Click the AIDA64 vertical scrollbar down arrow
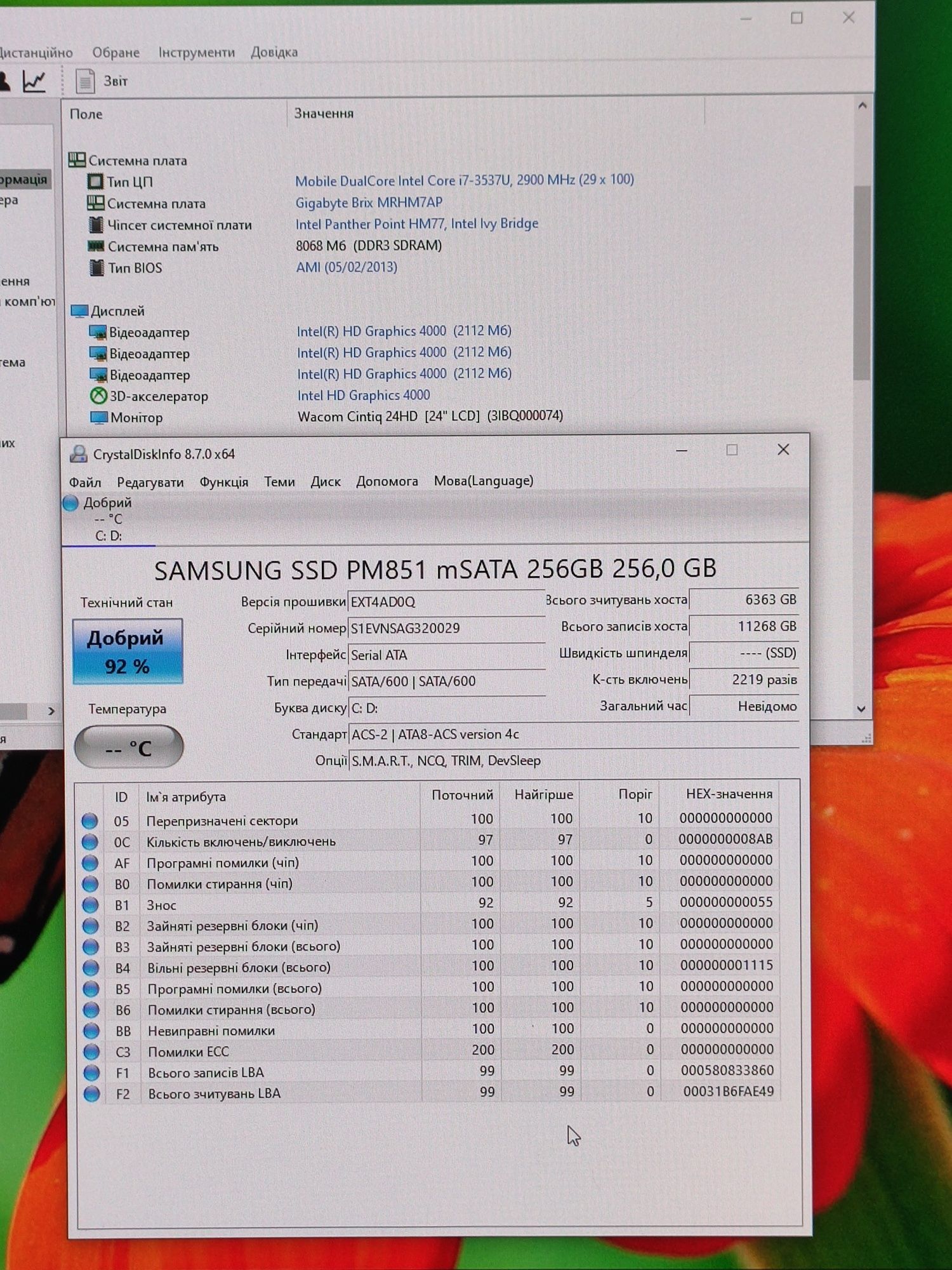Viewport: 952px width, 1270px height. 861,709
